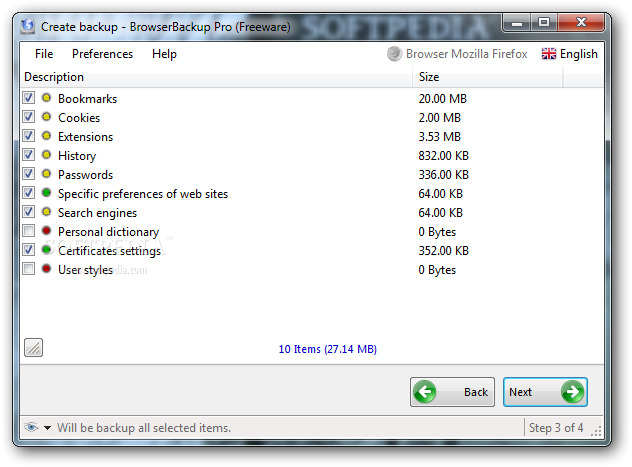632x467 pixels.
Task: Select the Personal dictionary row label
Action: 109,232
